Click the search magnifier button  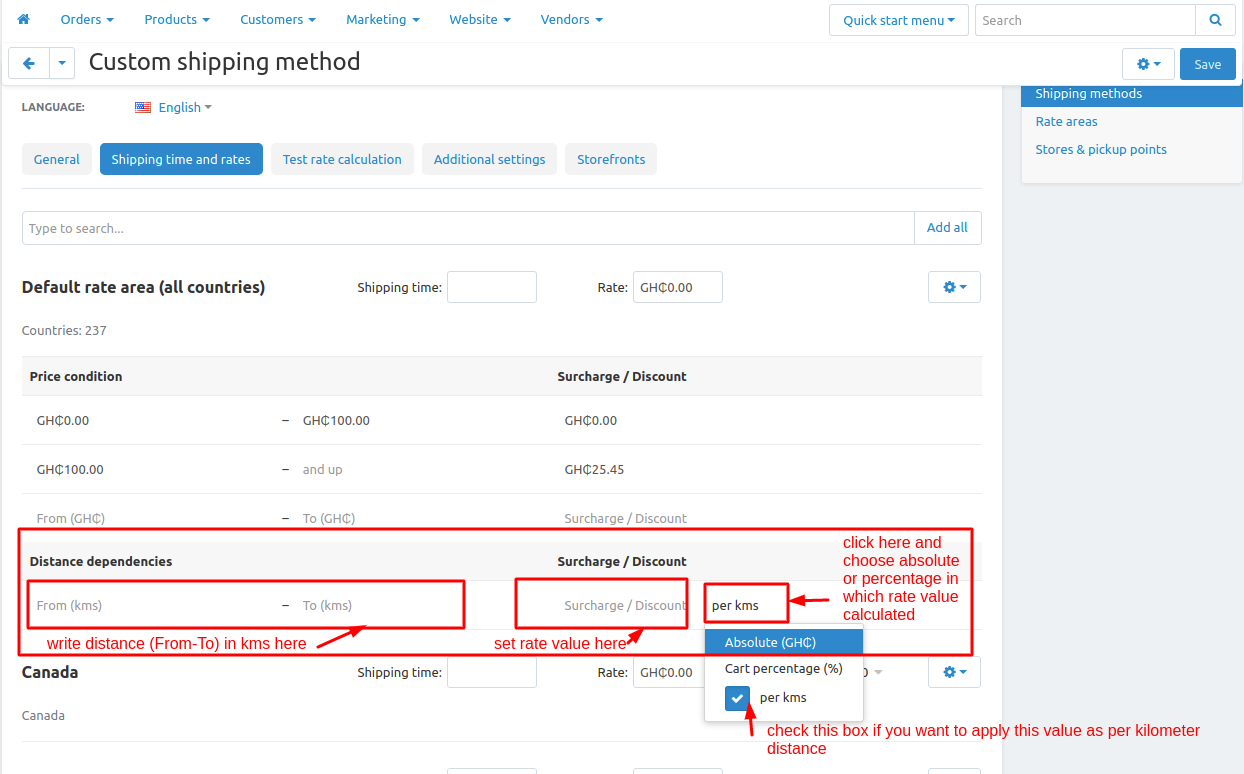pyautogui.click(x=1215, y=20)
